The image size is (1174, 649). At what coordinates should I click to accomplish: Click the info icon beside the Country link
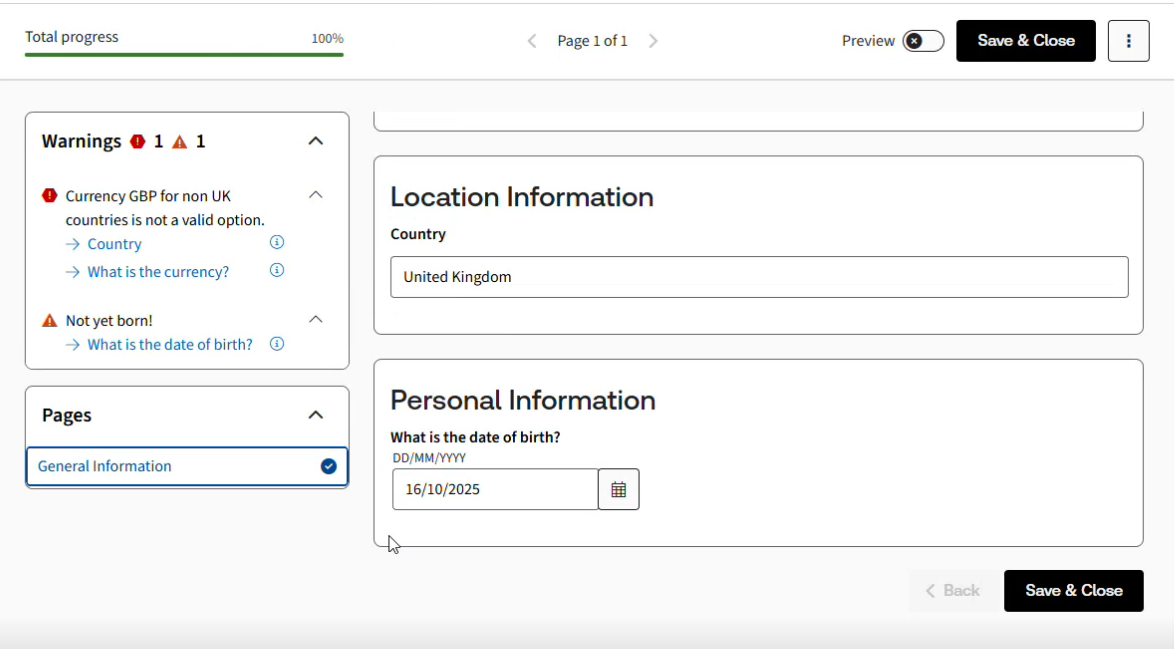coord(277,243)
